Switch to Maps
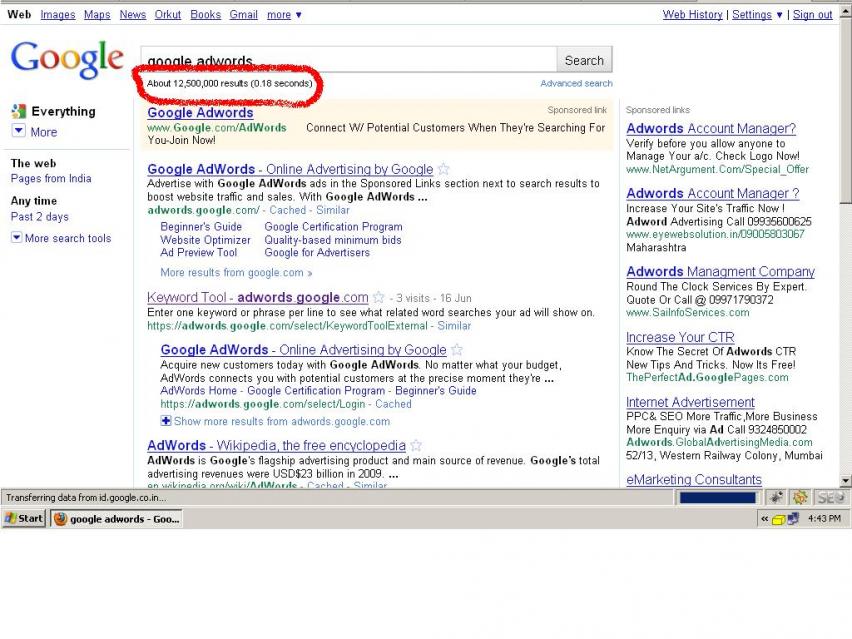852x639 pixels. click(97, 15)
